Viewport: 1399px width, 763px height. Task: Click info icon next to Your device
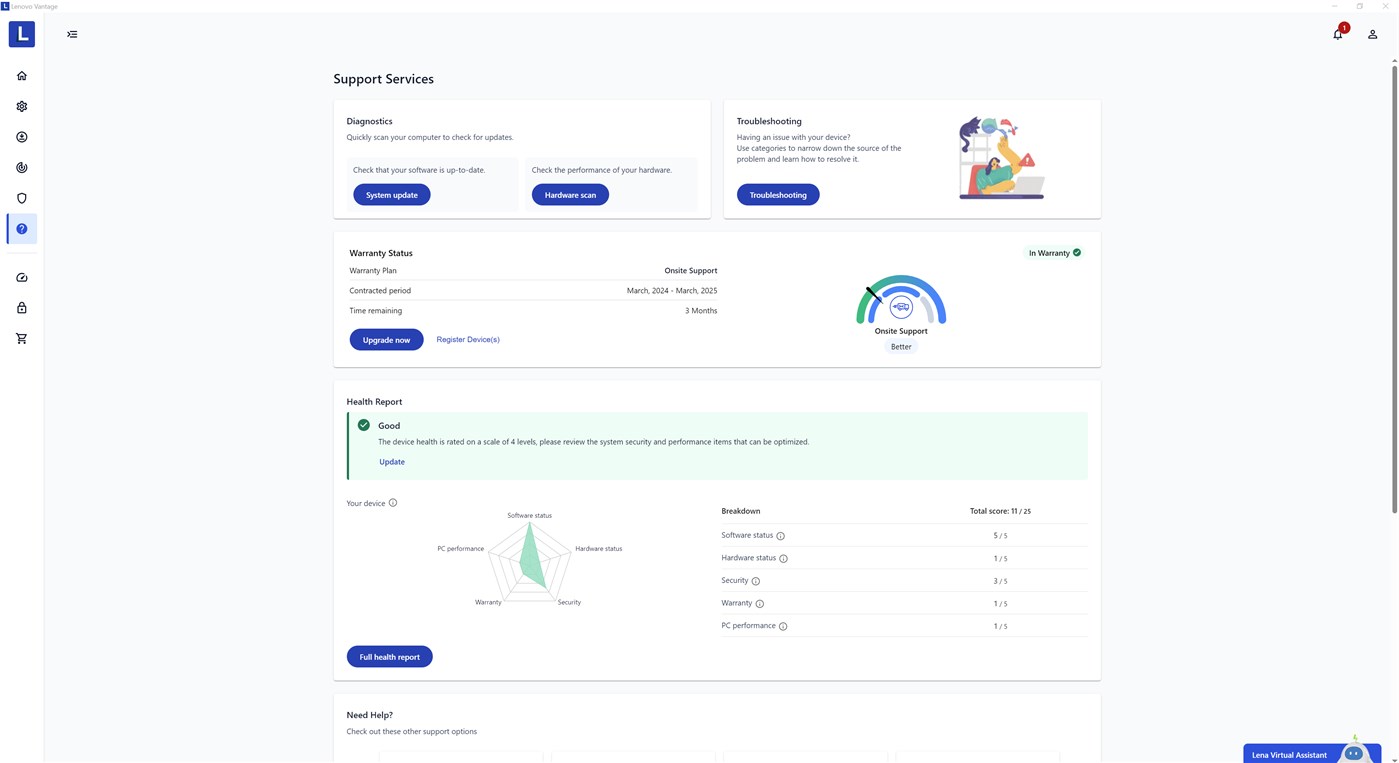click(x=393, y=503)
